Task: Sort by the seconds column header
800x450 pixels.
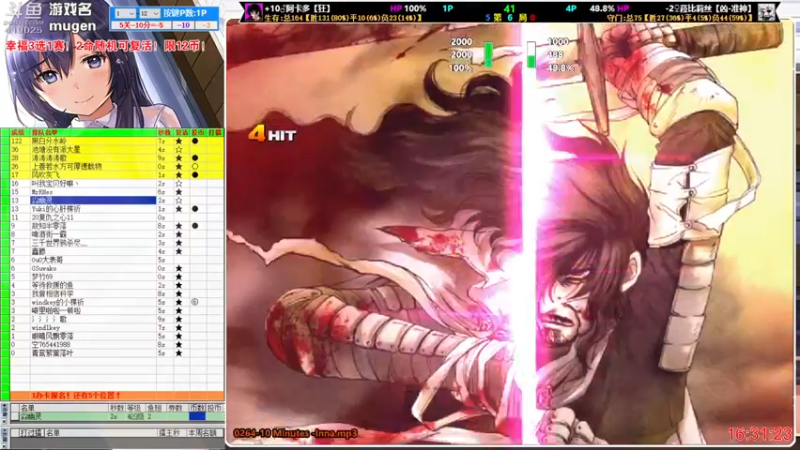Action: tap(165, 133)
